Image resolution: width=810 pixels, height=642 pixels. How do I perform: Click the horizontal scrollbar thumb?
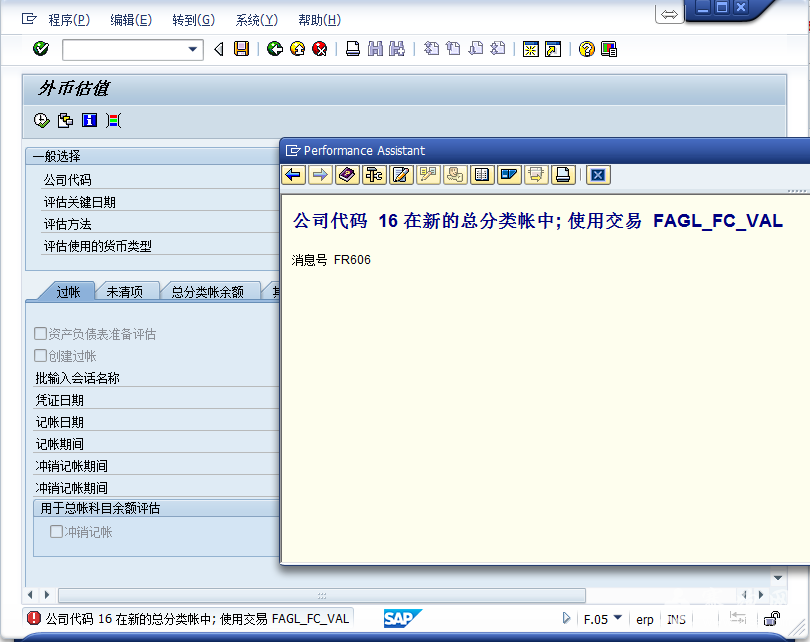coord(322,596)
